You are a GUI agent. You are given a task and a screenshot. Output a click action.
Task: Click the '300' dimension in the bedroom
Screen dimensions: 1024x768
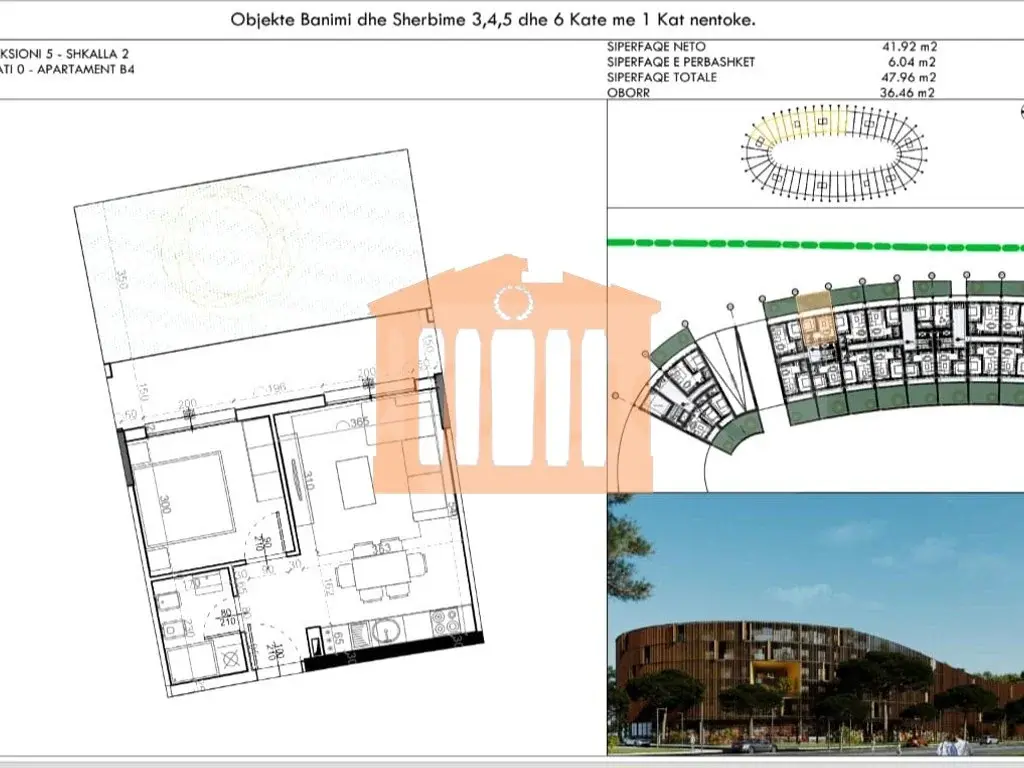click(165, 504)
